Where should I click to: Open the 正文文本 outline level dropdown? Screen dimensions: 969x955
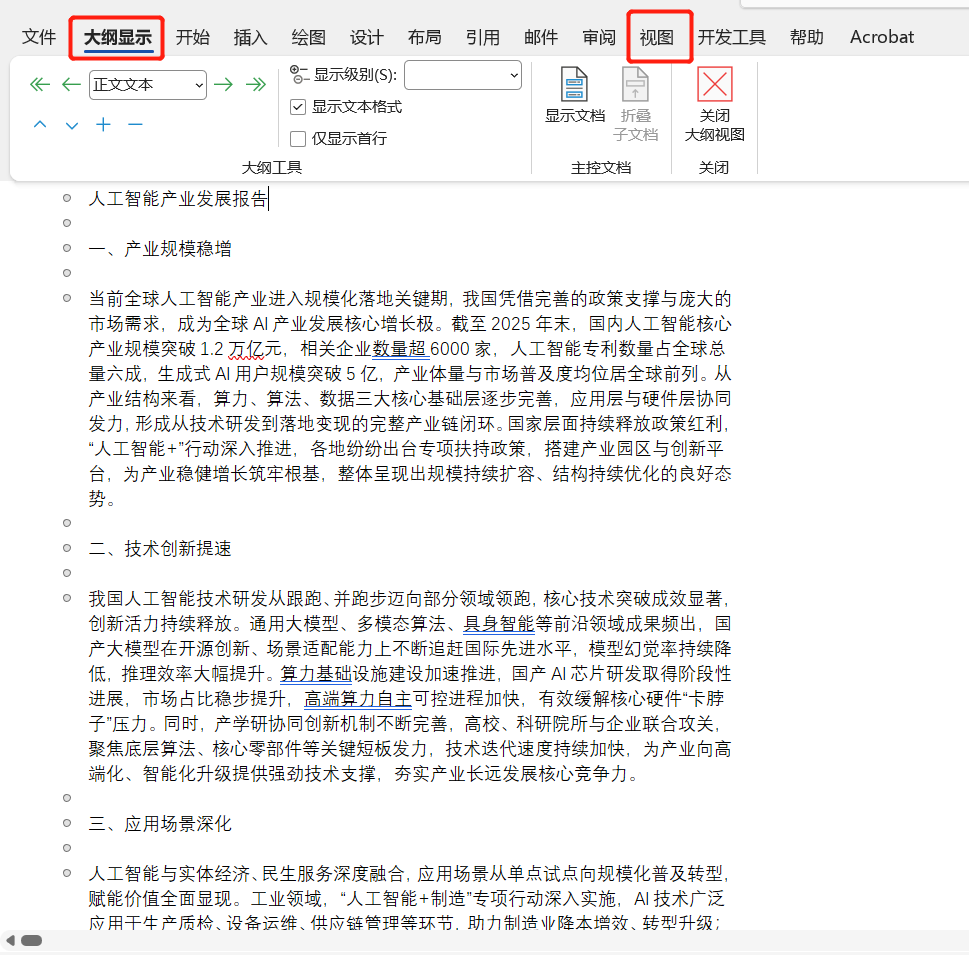(x=148, y=85)
